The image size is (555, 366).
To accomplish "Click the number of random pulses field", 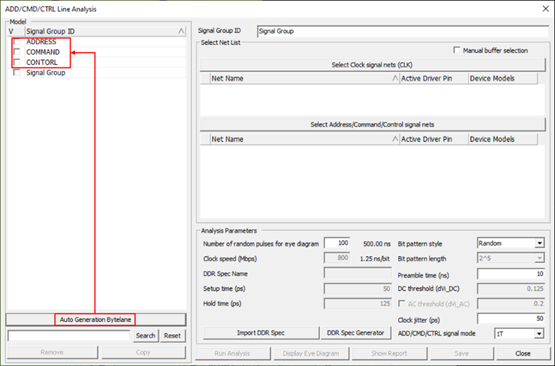I will (x=337, y=243).
